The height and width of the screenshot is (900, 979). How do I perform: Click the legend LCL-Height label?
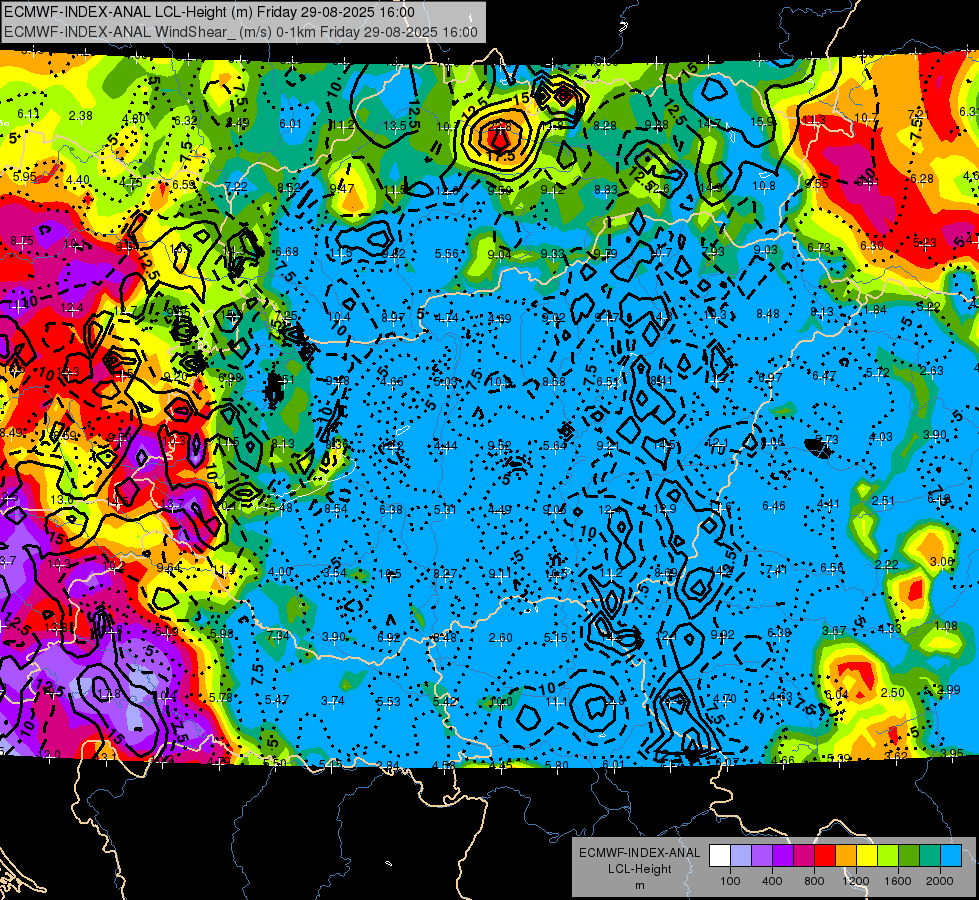click(640, 869)
